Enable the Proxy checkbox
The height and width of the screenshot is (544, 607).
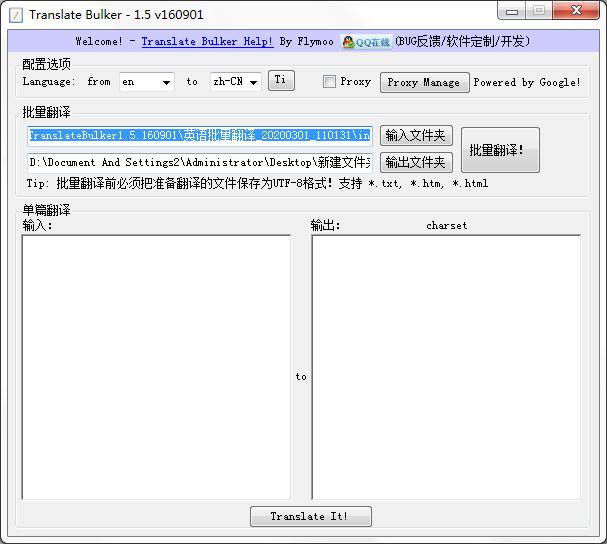(x=329, y=82)
